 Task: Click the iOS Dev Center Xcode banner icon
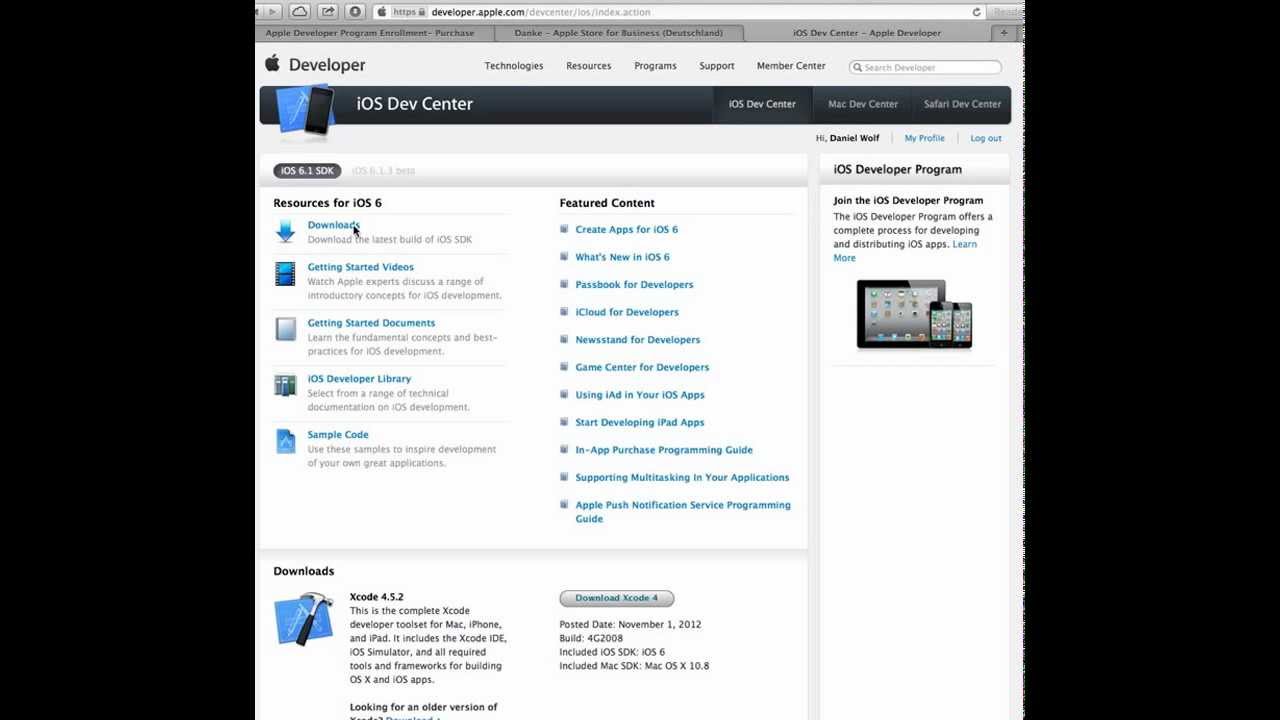click(x=304, y=110)
